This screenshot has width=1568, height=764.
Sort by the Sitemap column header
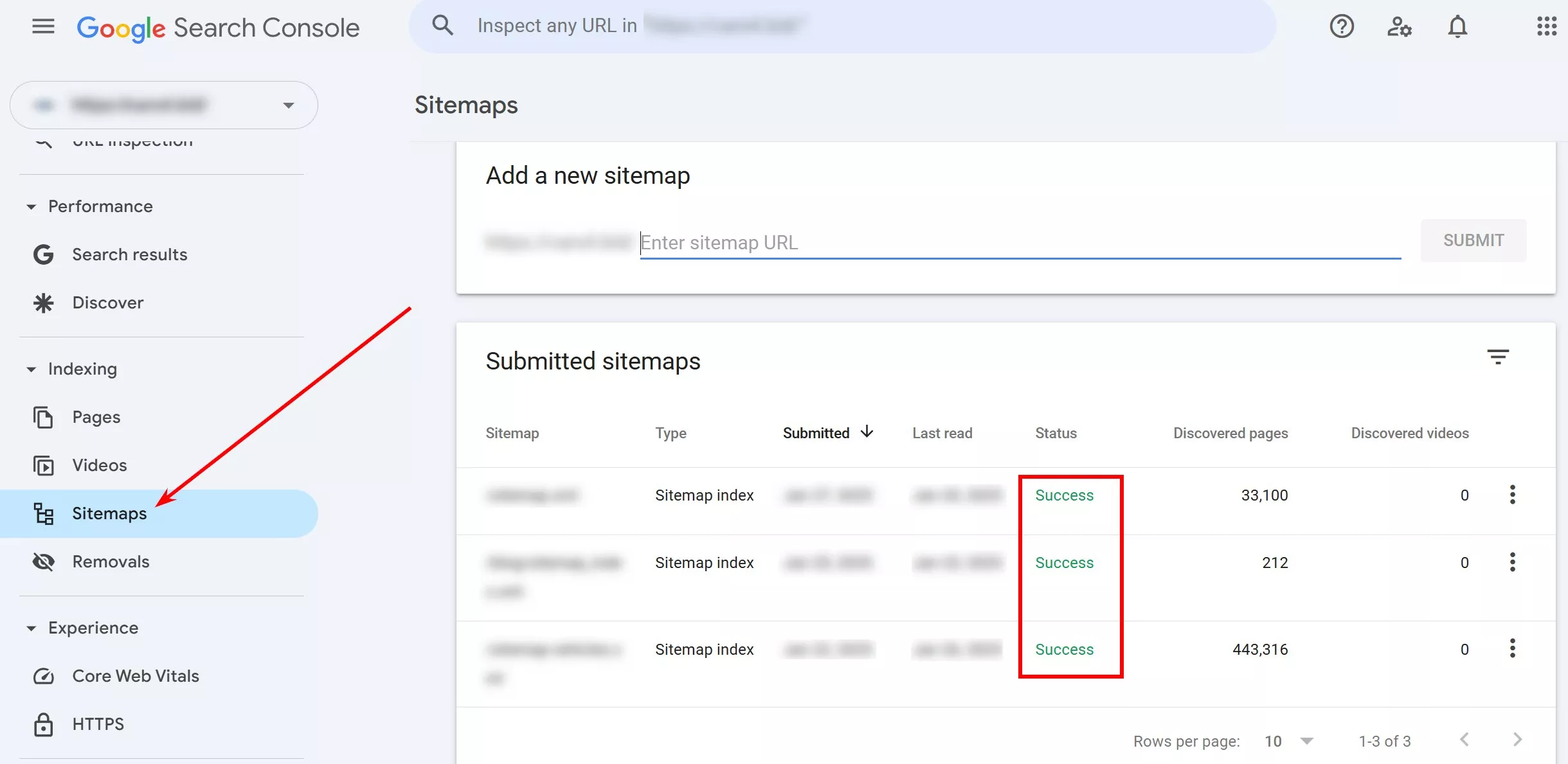512,433
